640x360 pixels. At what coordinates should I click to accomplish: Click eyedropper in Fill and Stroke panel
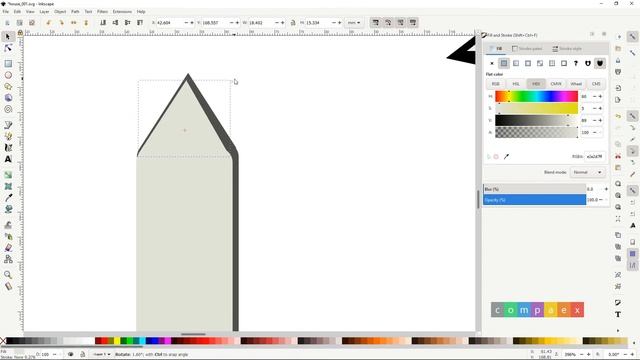(506, 156)
